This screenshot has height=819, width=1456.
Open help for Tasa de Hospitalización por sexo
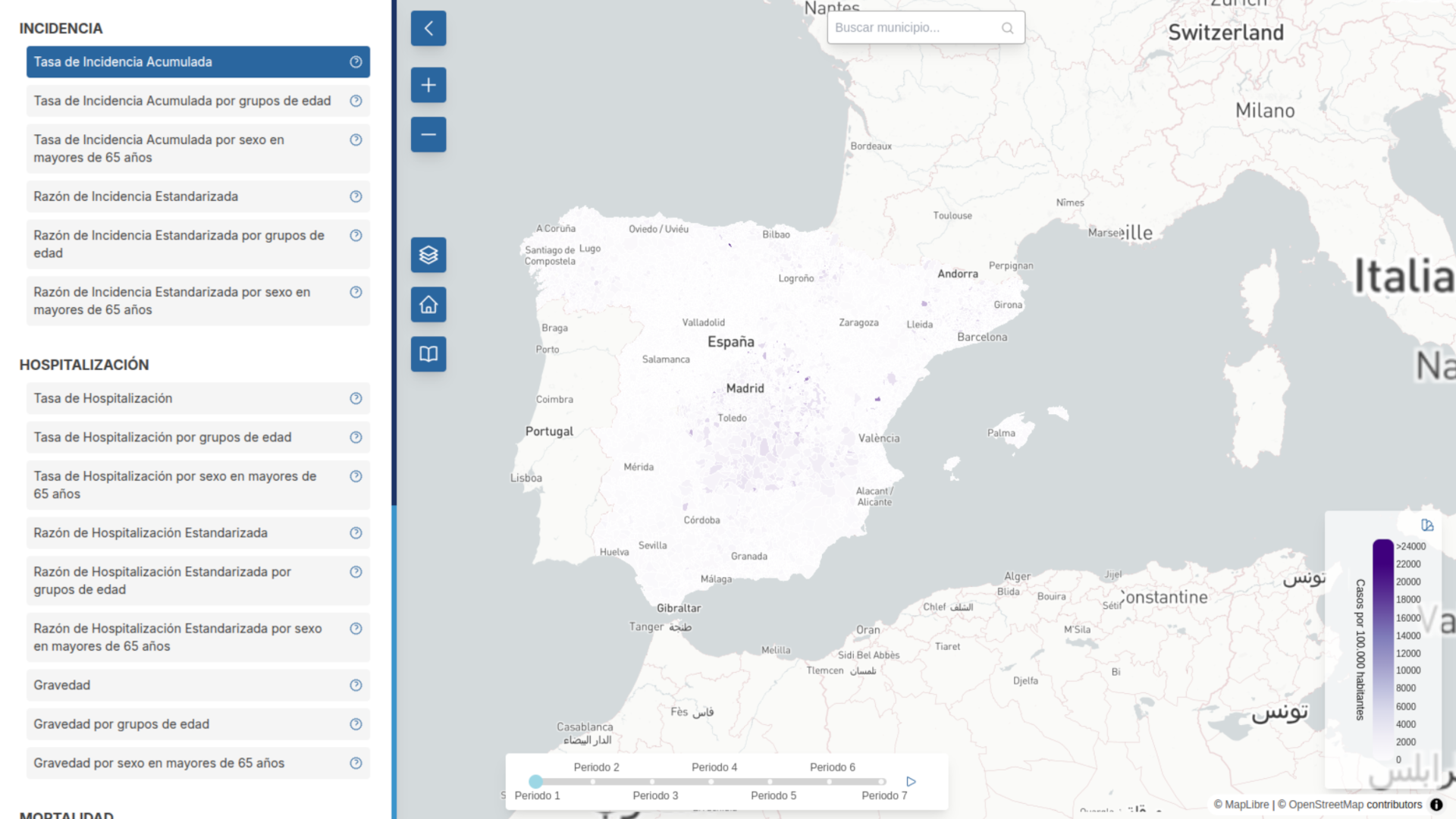coord(356,476)
